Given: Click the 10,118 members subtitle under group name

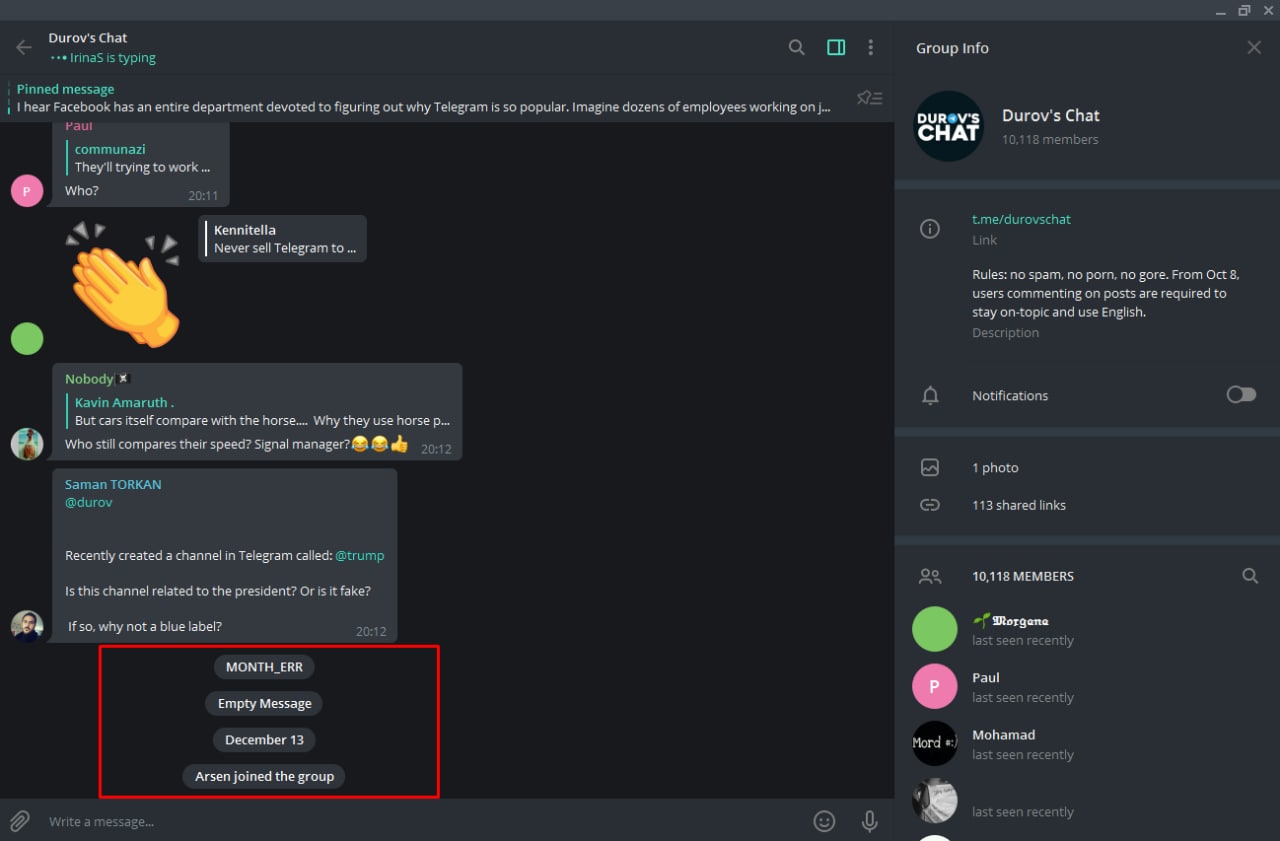Looking at the screenshot, I should (1050, 140).
